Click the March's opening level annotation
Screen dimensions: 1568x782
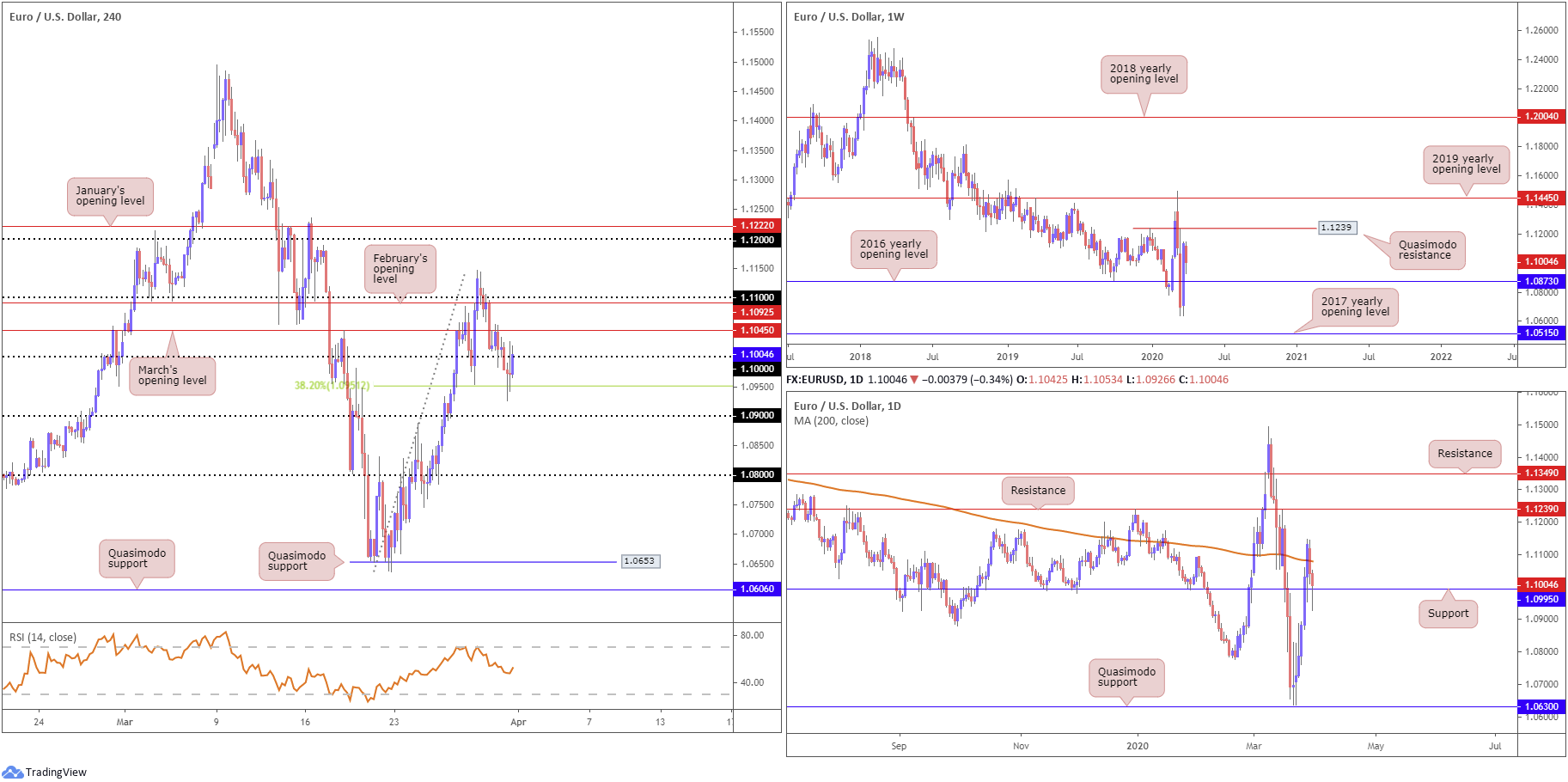172,376
